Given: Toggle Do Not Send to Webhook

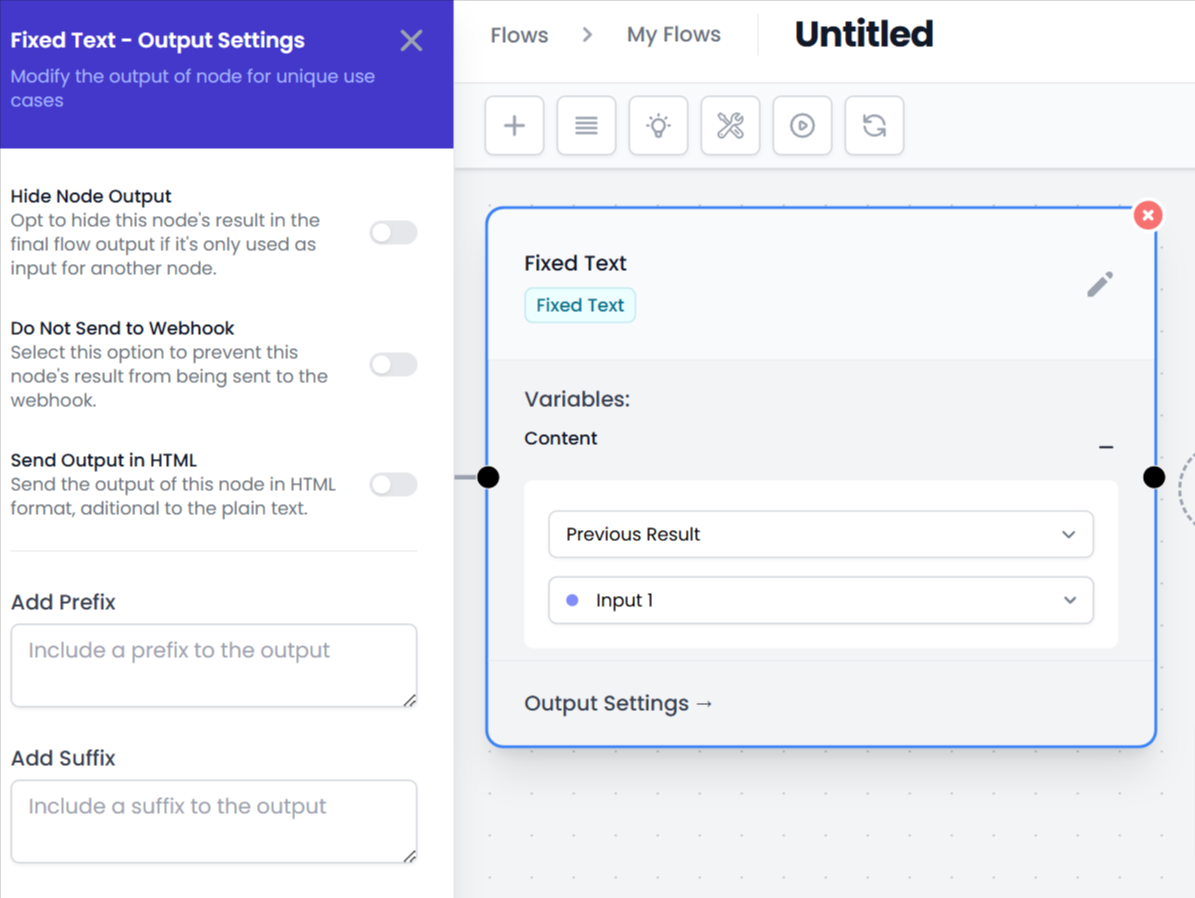Looking at the screenshot, I should click(393, 365).
